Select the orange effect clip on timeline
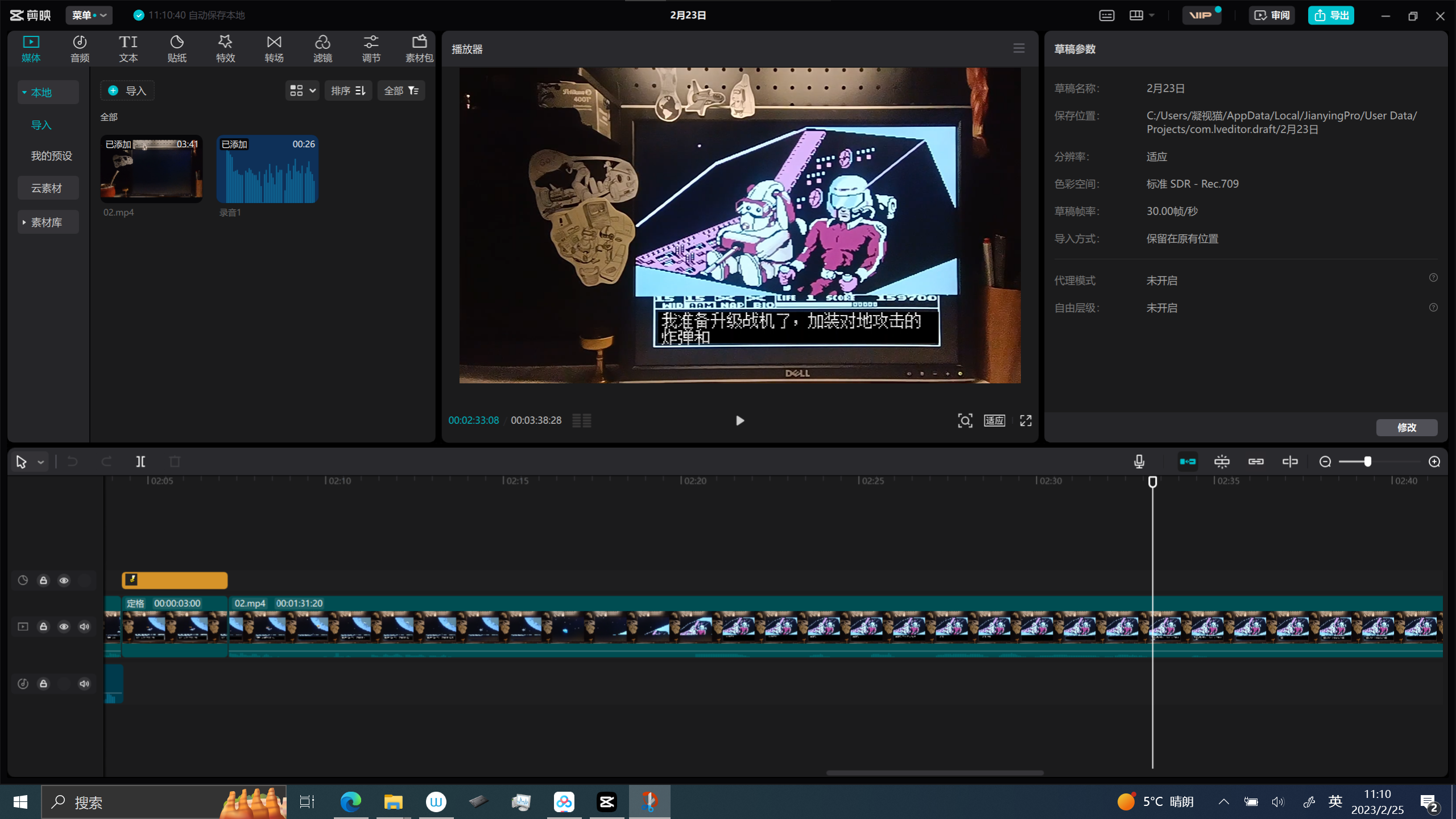Screen dimensions: 1456x819 pyautogui.click(x=175, y=580)
